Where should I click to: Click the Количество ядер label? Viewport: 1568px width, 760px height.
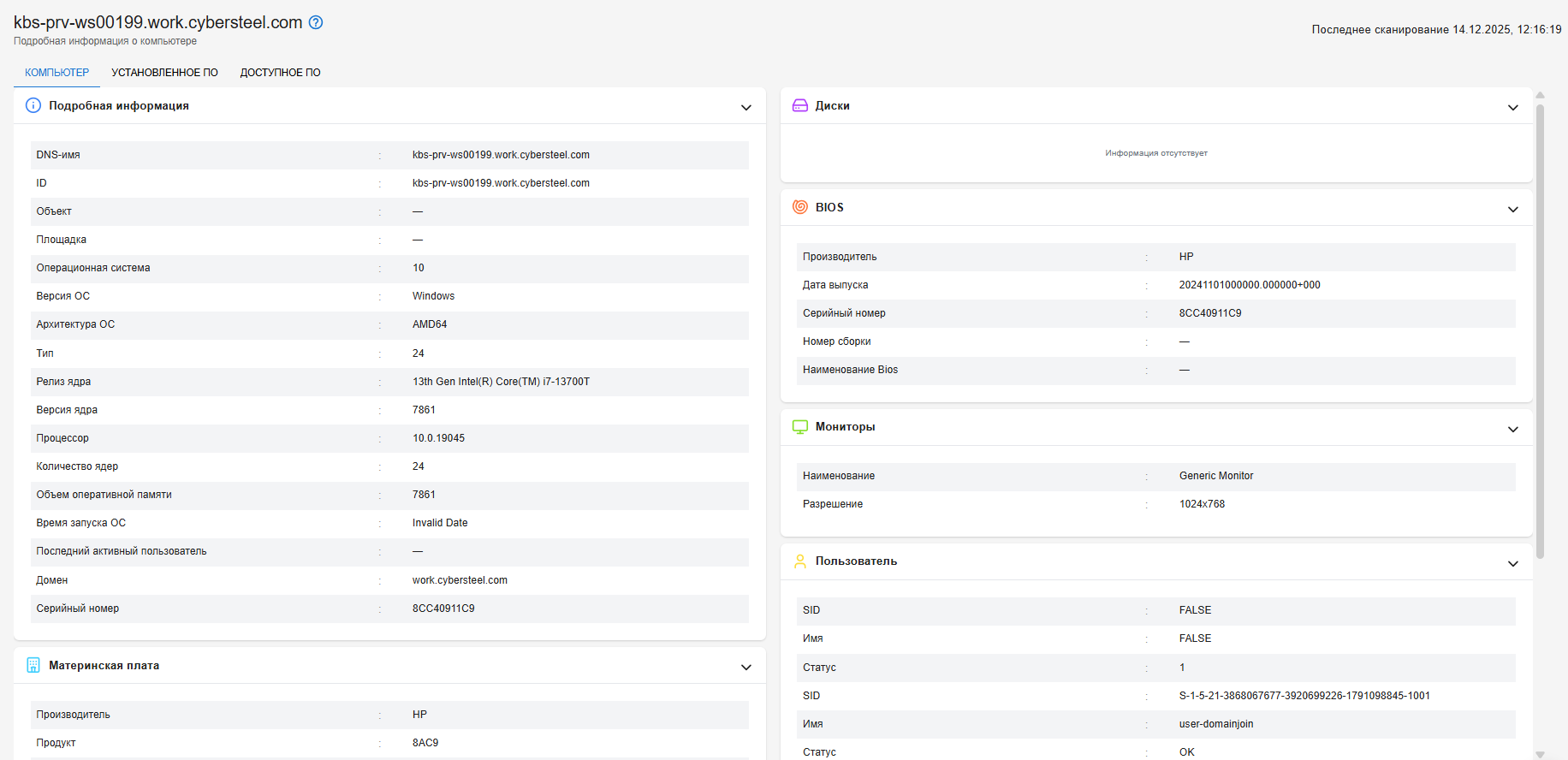pyautogui.click(x=77, y=466)
